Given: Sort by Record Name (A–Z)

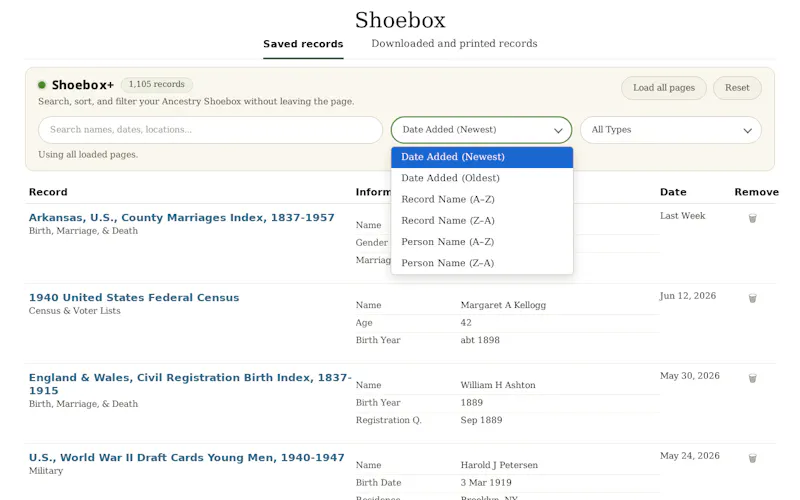Looking at the screenshot, I should [x=482, y=199].
